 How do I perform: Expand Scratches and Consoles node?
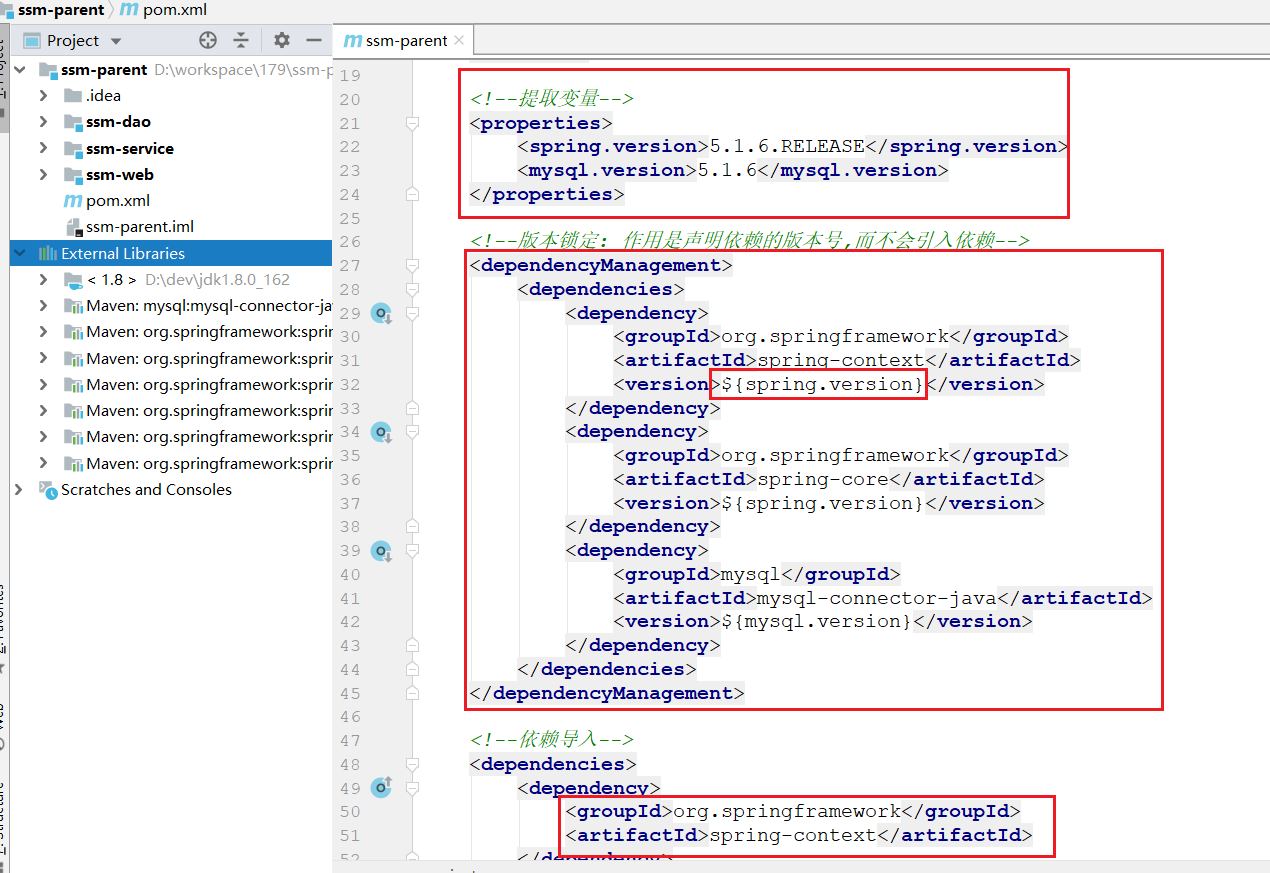point(18,489)
